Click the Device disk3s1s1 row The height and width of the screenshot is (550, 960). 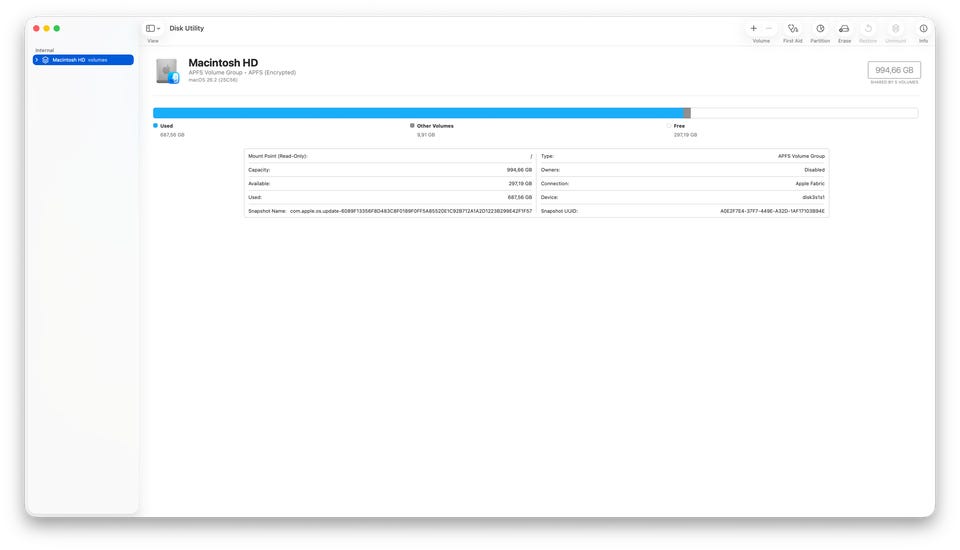tap(683, 197)
